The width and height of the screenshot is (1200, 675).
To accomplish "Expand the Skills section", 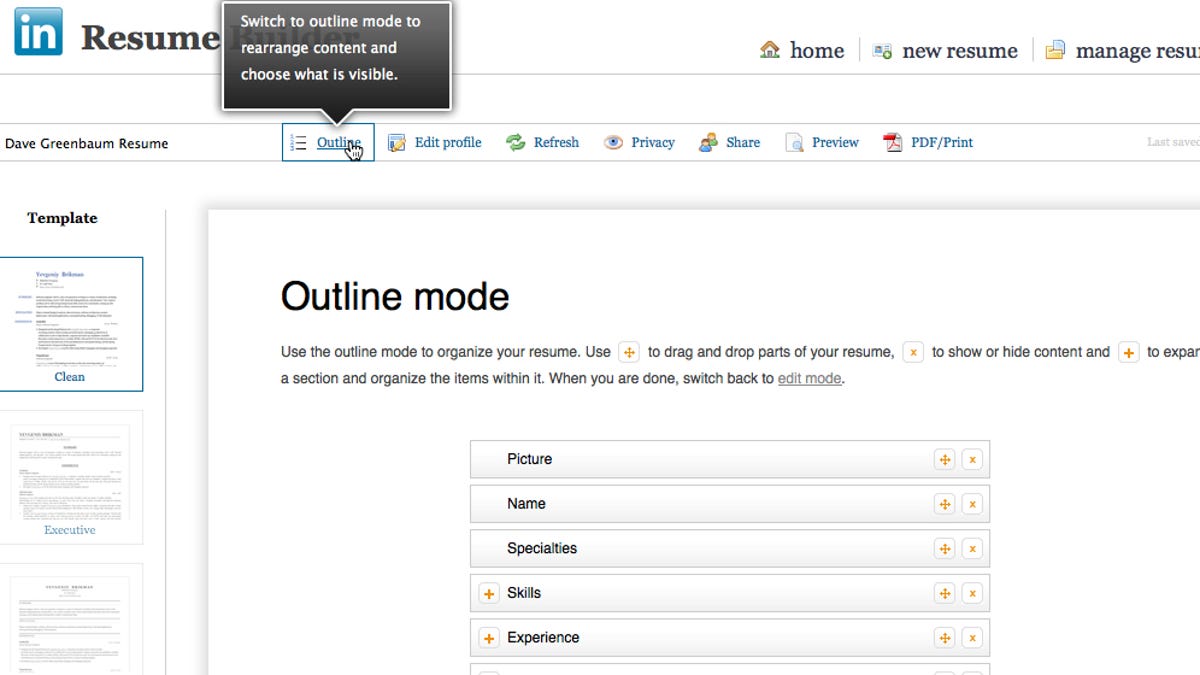I will 489,593.
